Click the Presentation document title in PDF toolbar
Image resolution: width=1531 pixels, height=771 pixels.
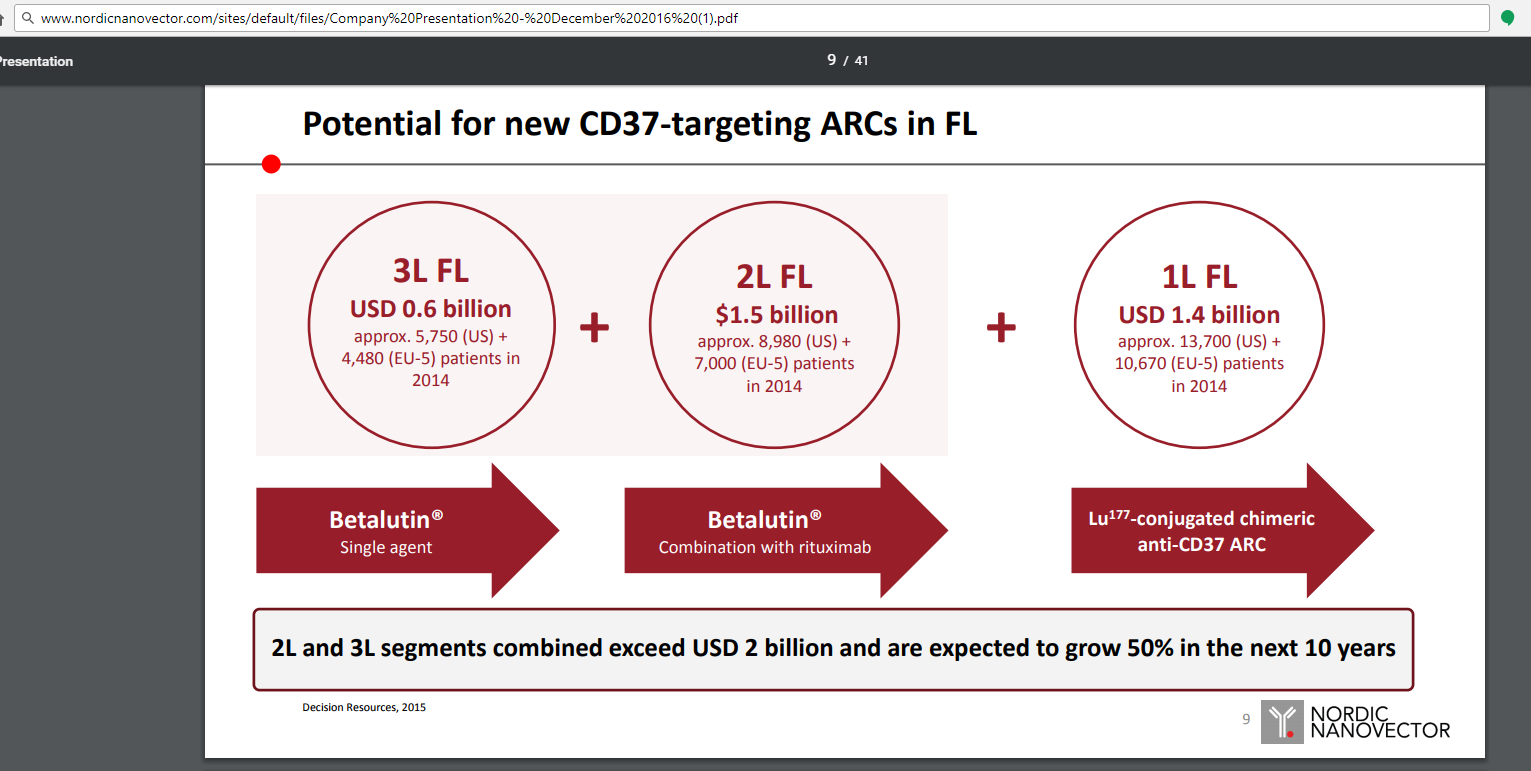[36, 61]
